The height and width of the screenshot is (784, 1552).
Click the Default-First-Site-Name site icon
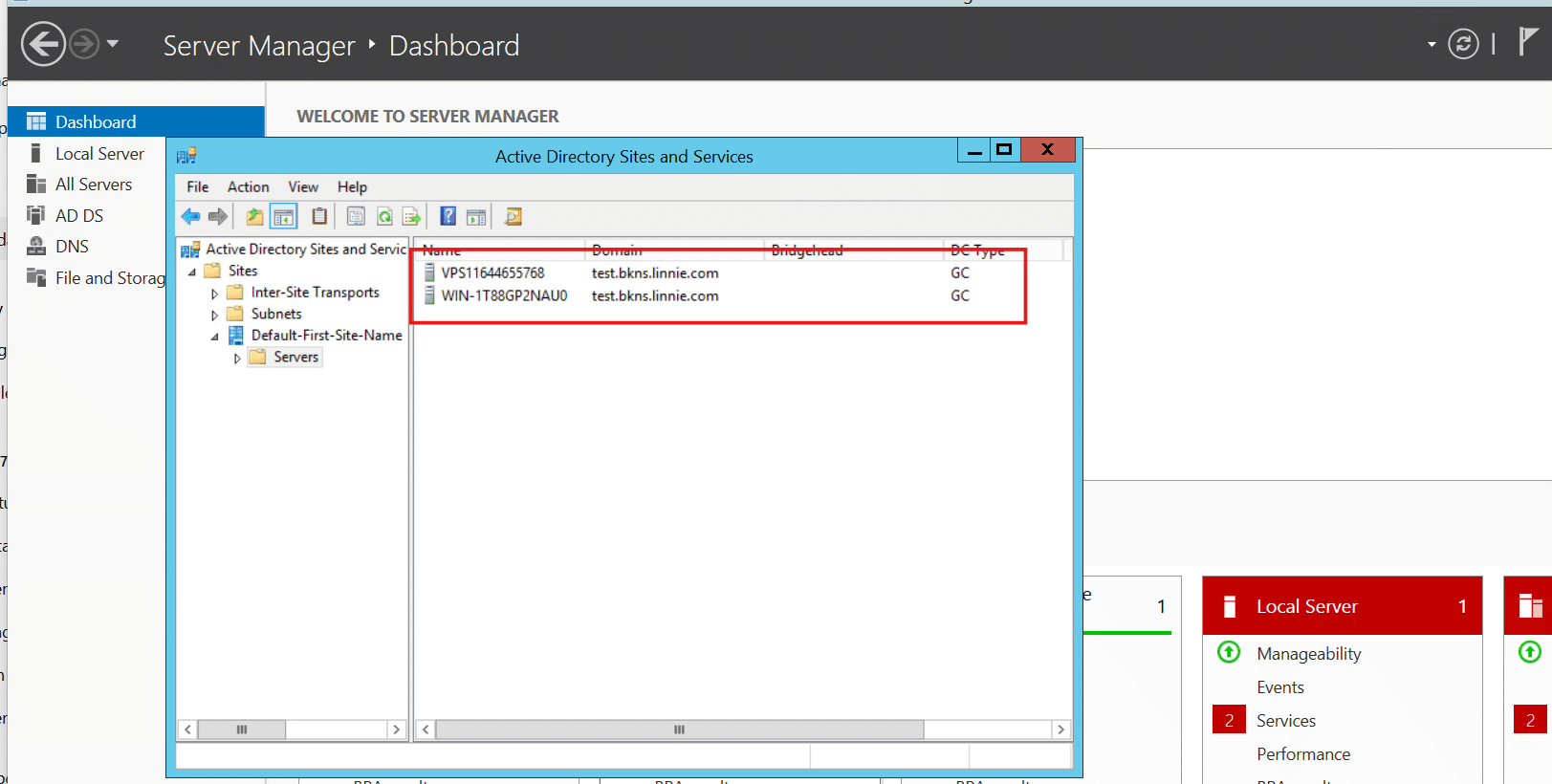(235, 336)
